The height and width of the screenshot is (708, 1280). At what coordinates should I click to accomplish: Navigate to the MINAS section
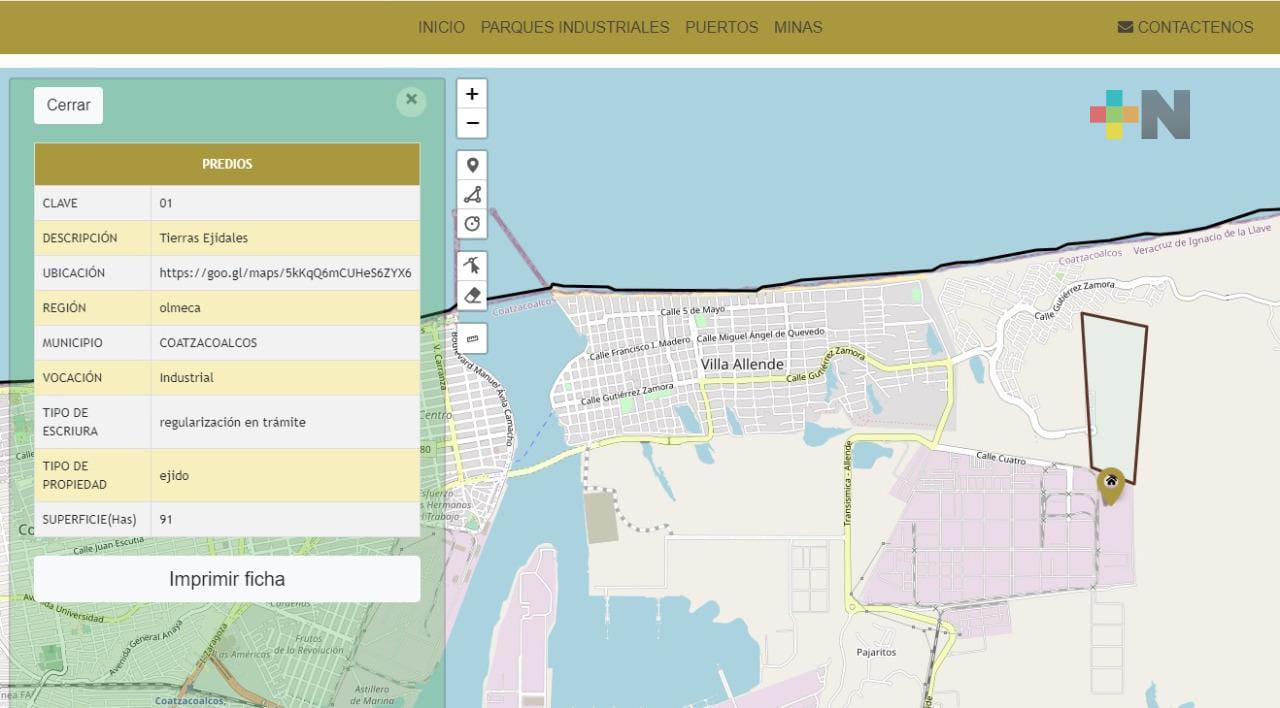pyautogui.click(x=798, y=27)
